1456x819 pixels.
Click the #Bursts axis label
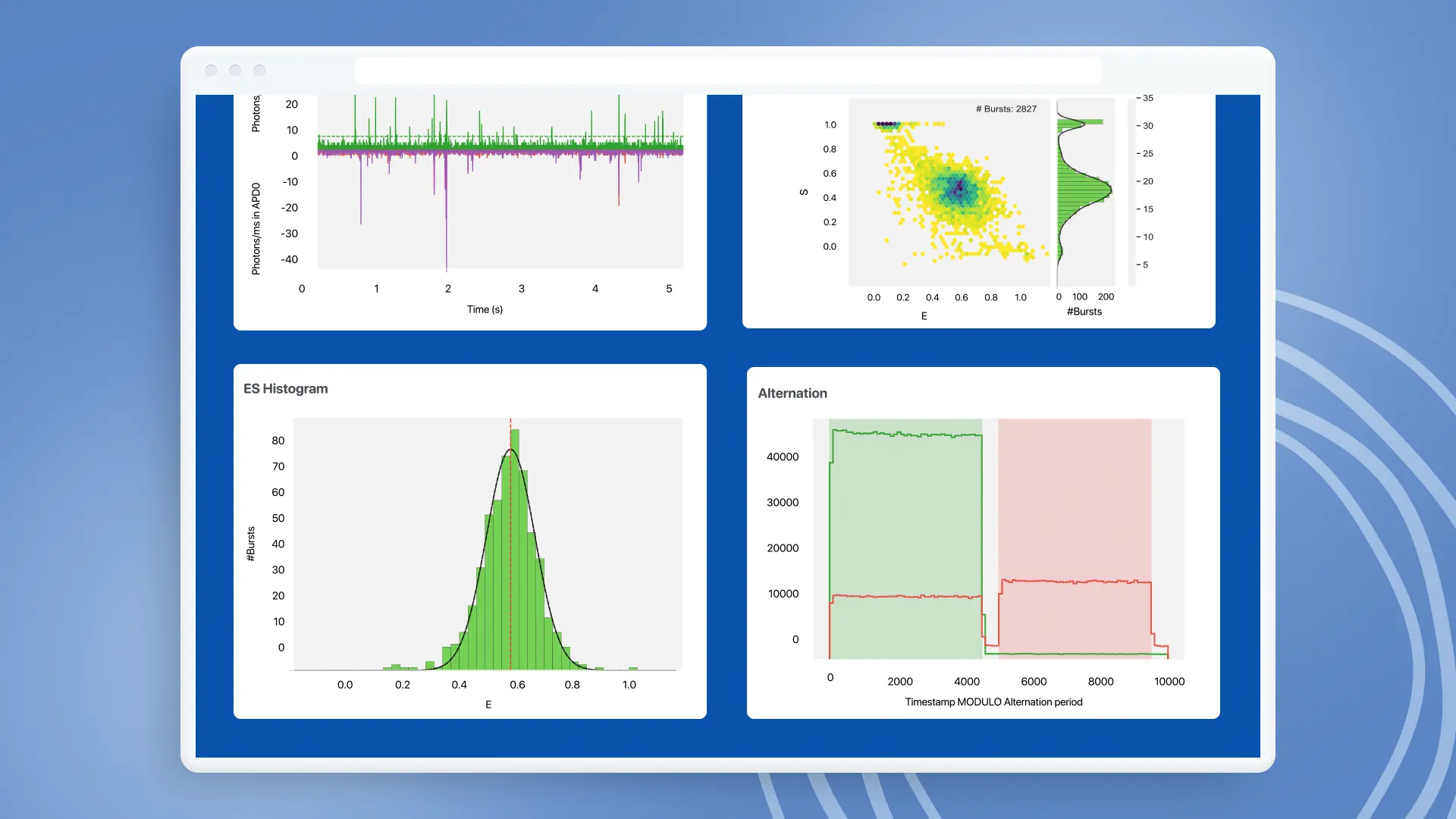pyautogui.click(x=1084, y=311)
